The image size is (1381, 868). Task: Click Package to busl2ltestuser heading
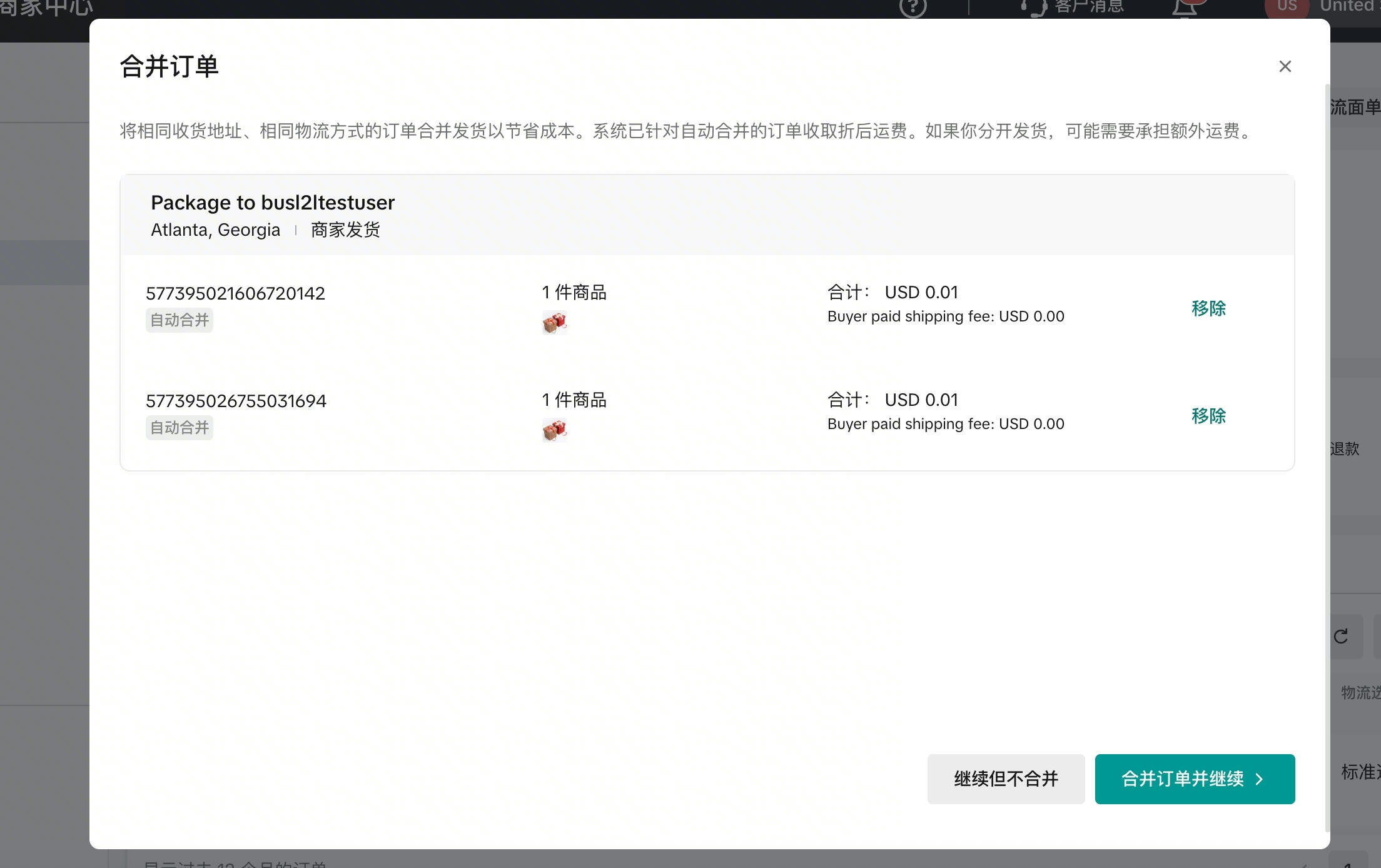coord(273,203)
